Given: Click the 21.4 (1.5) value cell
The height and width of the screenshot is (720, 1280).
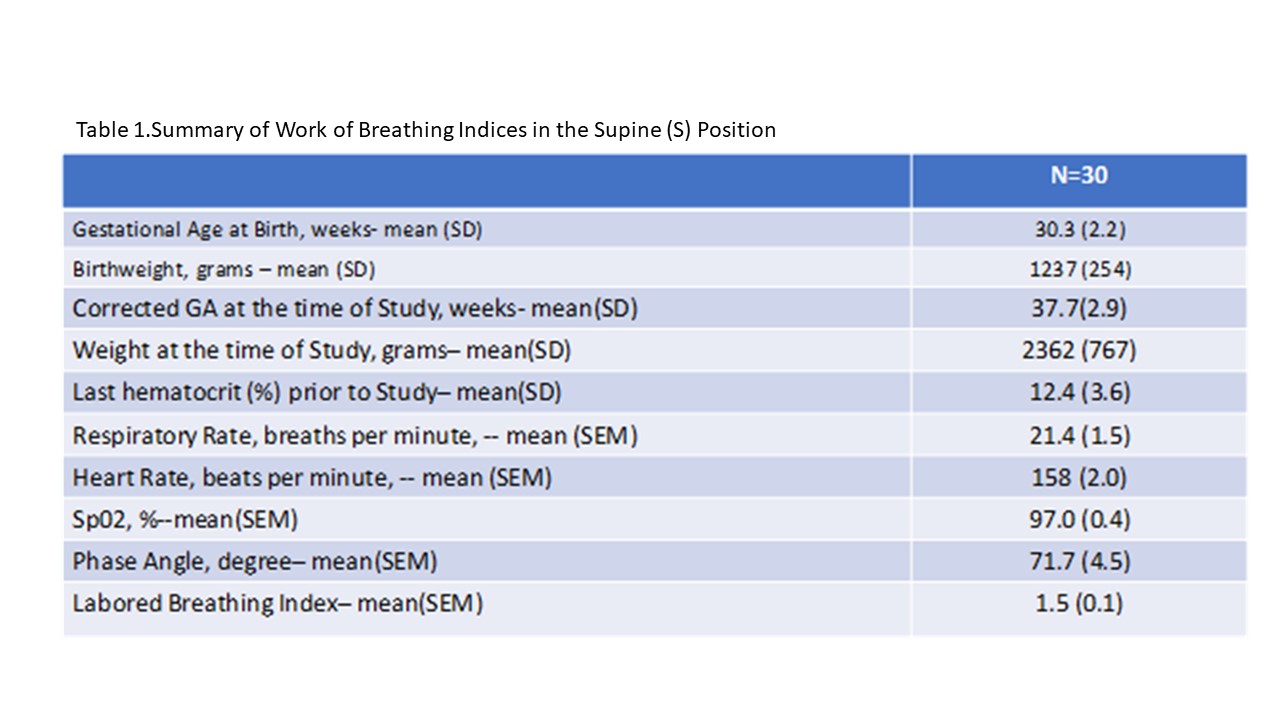Looking at the screenshot, I should [x=1079, y=436].
